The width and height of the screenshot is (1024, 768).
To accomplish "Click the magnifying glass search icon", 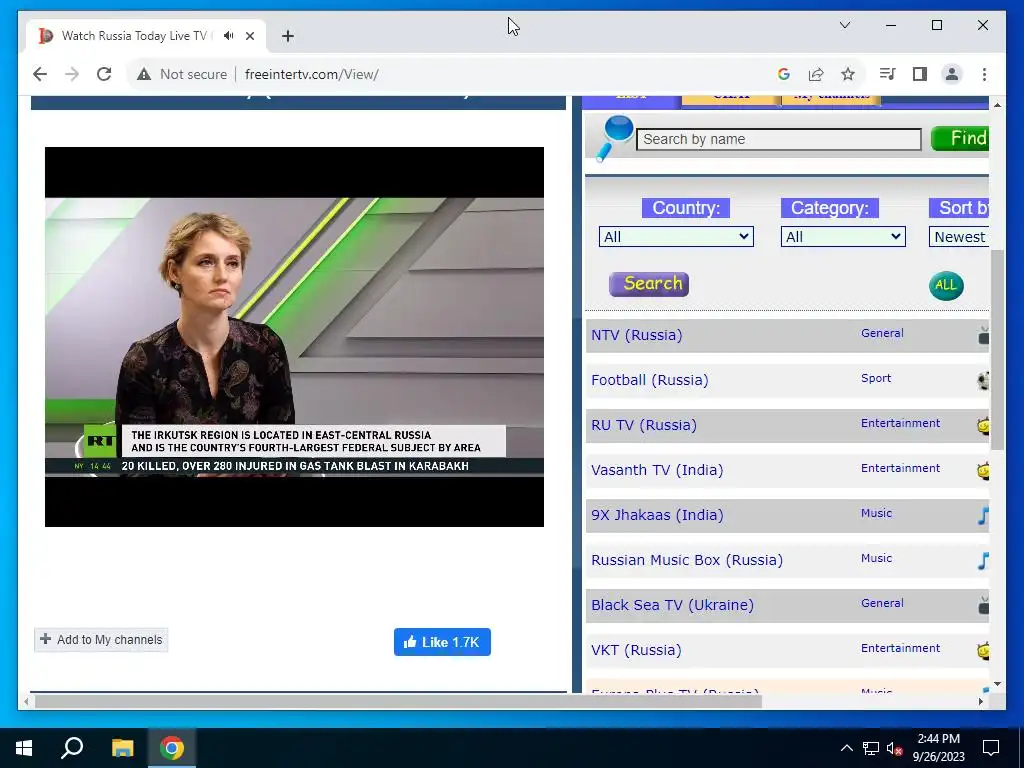I will 614,138.
